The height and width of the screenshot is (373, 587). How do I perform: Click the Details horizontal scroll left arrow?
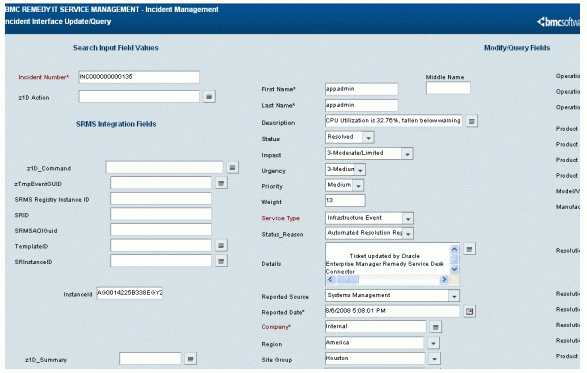(x=330, y=280)
